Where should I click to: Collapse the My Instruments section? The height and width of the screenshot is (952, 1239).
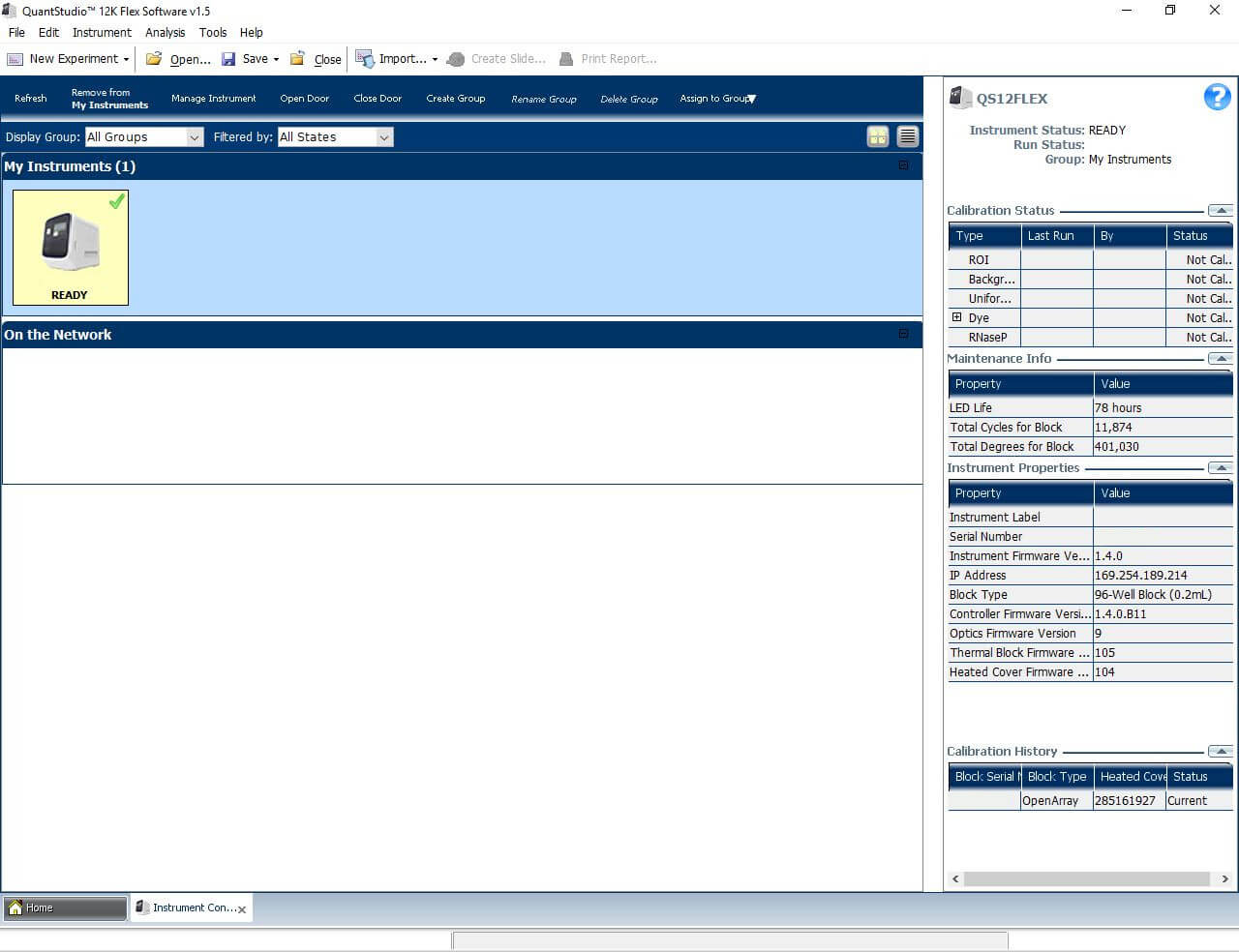[903, 165]
